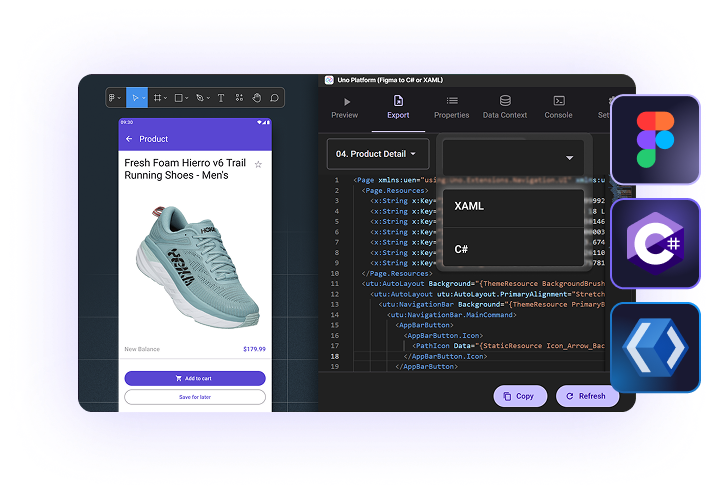Click the <utu:NavigationBar.MainCommand> code line
The width and height of the screenshot is (714, 494).
tap(451, 315)
